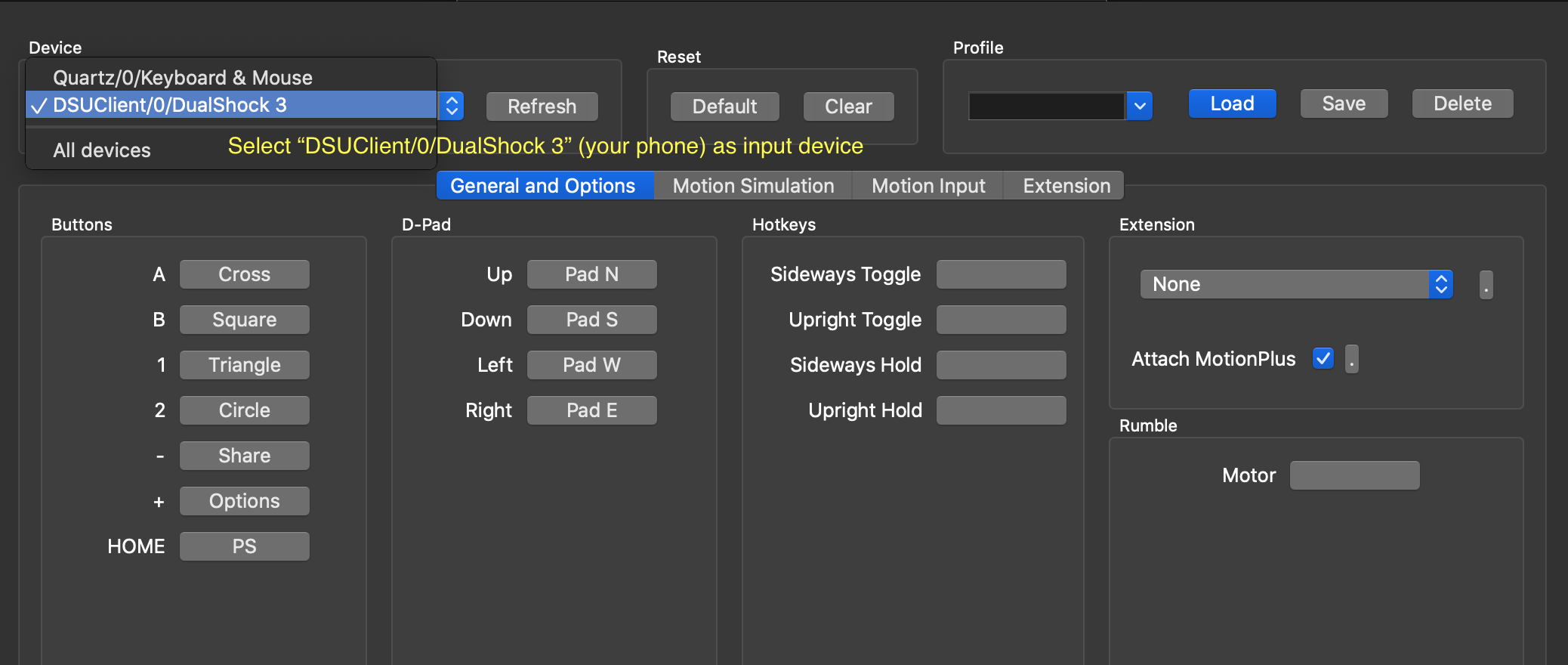This screenshot has height=665, width=1568.
Task: Remap D-Pad Down bound to Pad S
Action: point(592,320)
